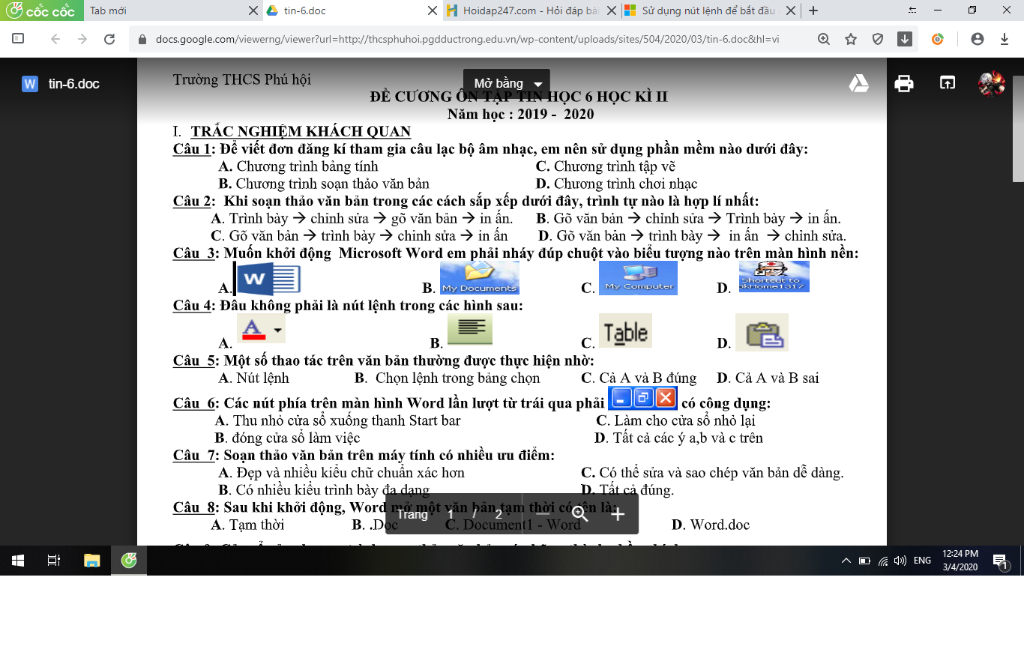
Task: Open File Explorer from the taskbar
Action: click(91, 560)
